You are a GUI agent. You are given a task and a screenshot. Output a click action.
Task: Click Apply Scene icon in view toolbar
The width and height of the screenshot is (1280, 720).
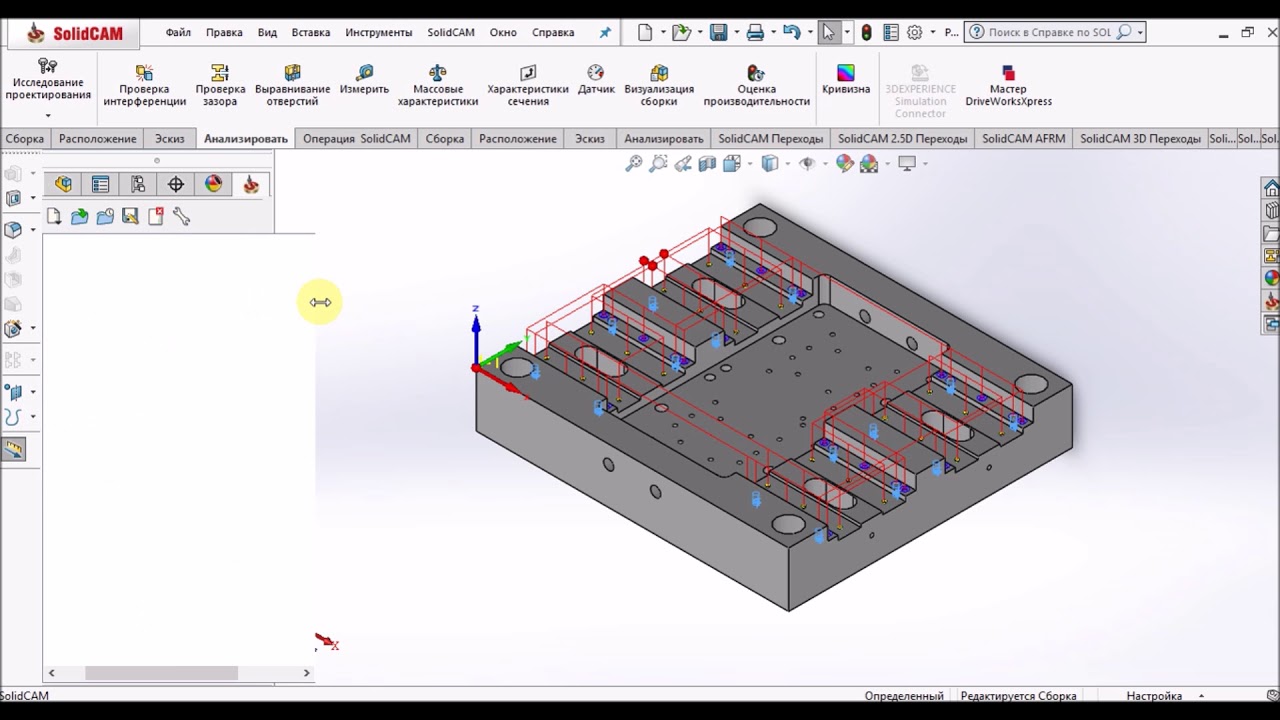(x=869, y=163)
